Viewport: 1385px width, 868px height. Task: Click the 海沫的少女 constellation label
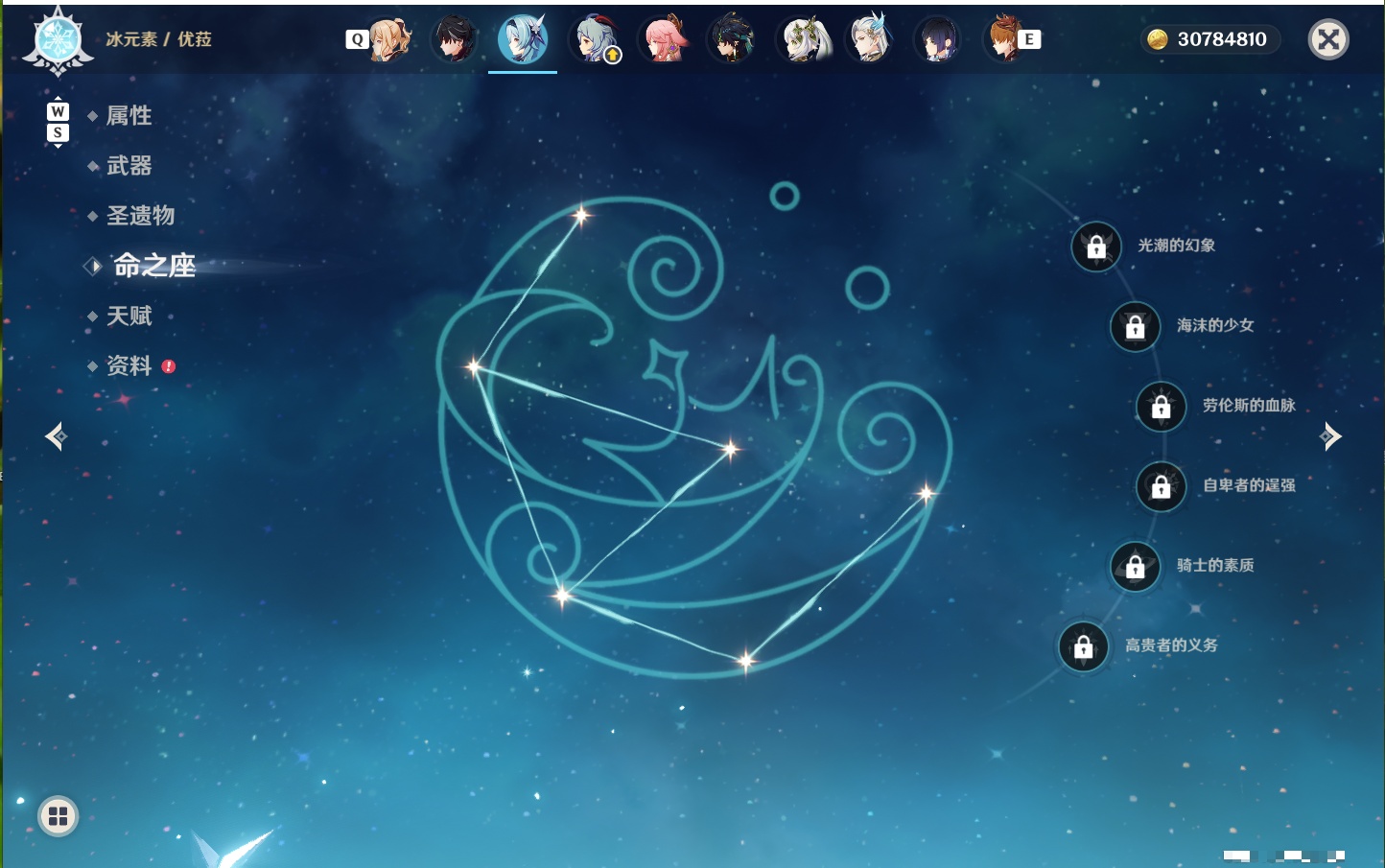(x=1215, y=325)
